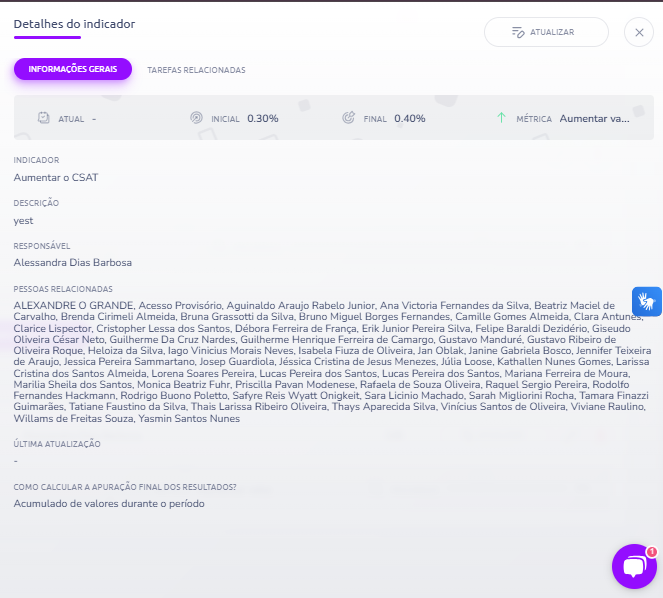The image size is (663, 598).
Task: Click the edit icon inside Atualizar
Action: (x=518, y=32)
